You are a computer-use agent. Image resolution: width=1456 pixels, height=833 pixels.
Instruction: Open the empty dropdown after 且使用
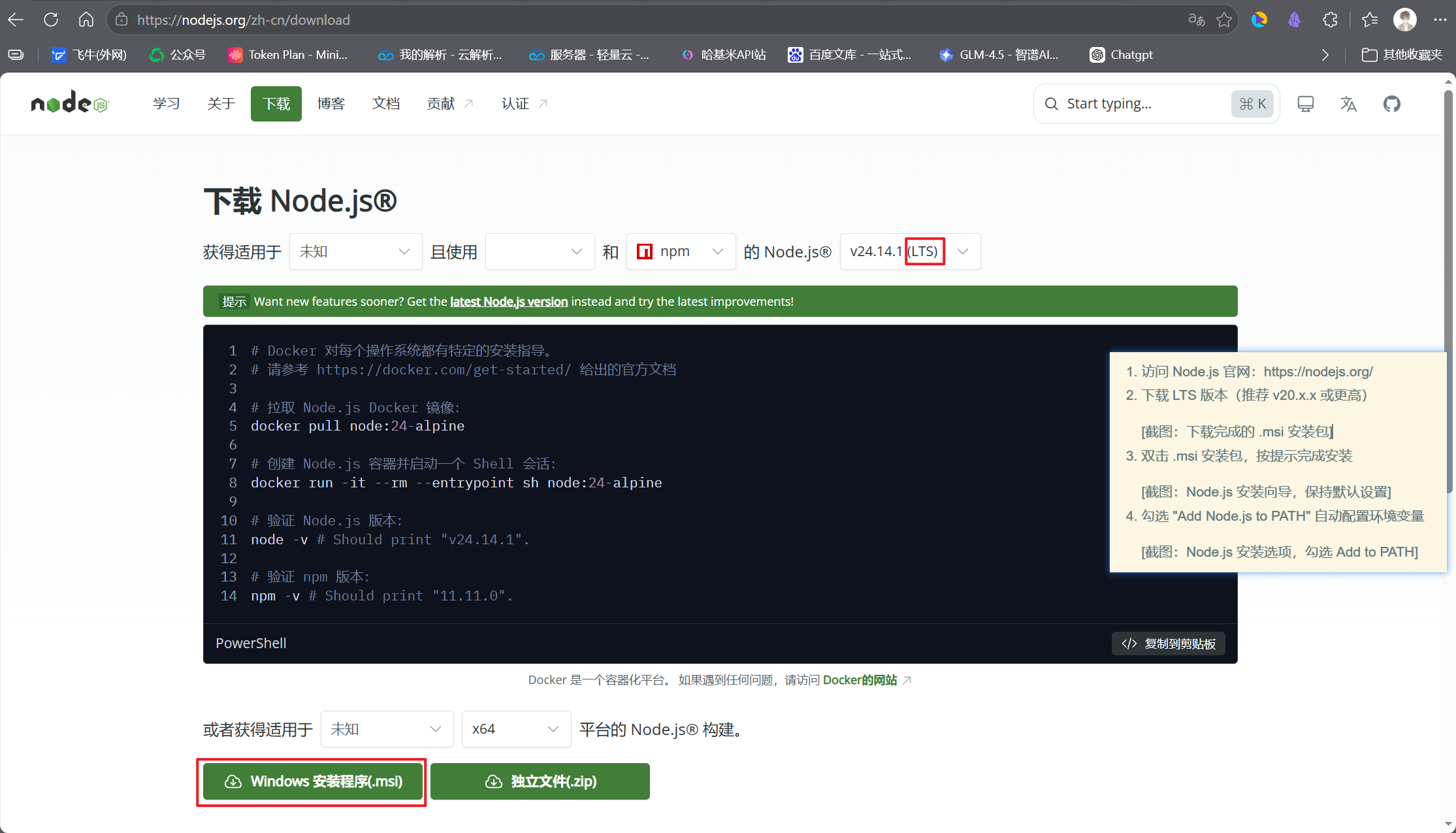[540, 252]
